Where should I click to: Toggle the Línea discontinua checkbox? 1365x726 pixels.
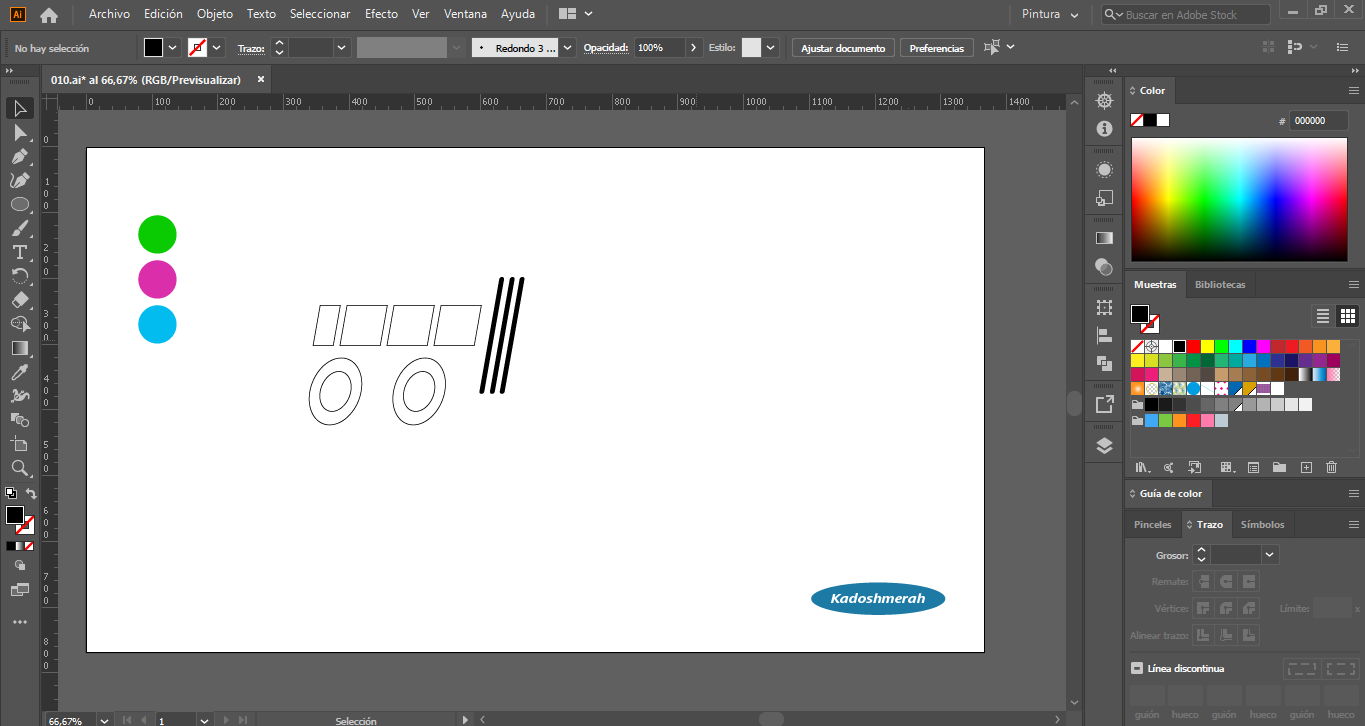click(x=1137, y=668)
